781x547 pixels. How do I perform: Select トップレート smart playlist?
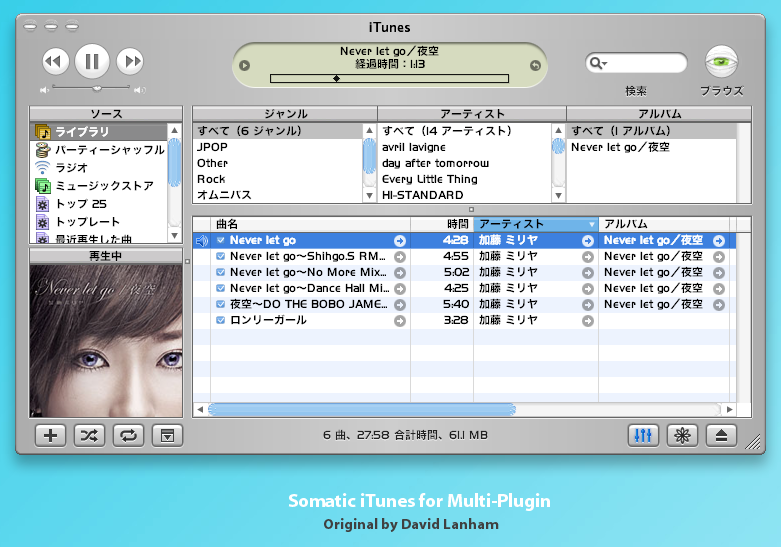(99, 222)
